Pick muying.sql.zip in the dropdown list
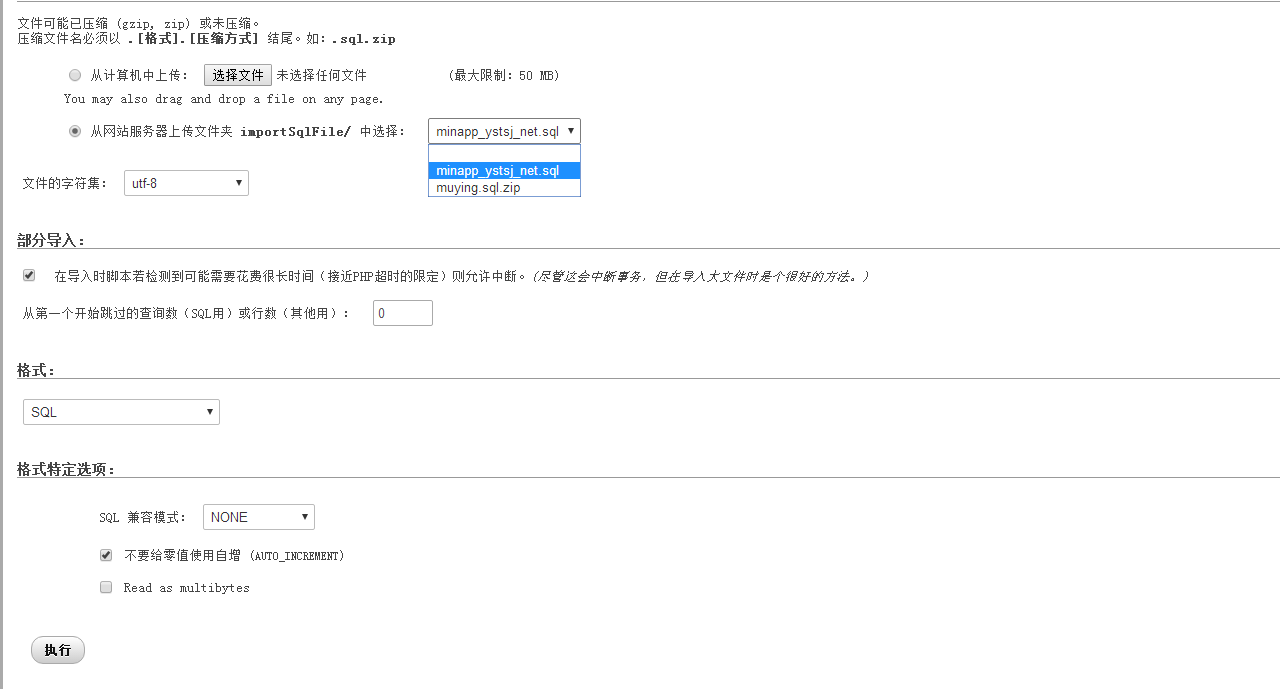This screenshot has width=1280, height=689. (504, 188)
